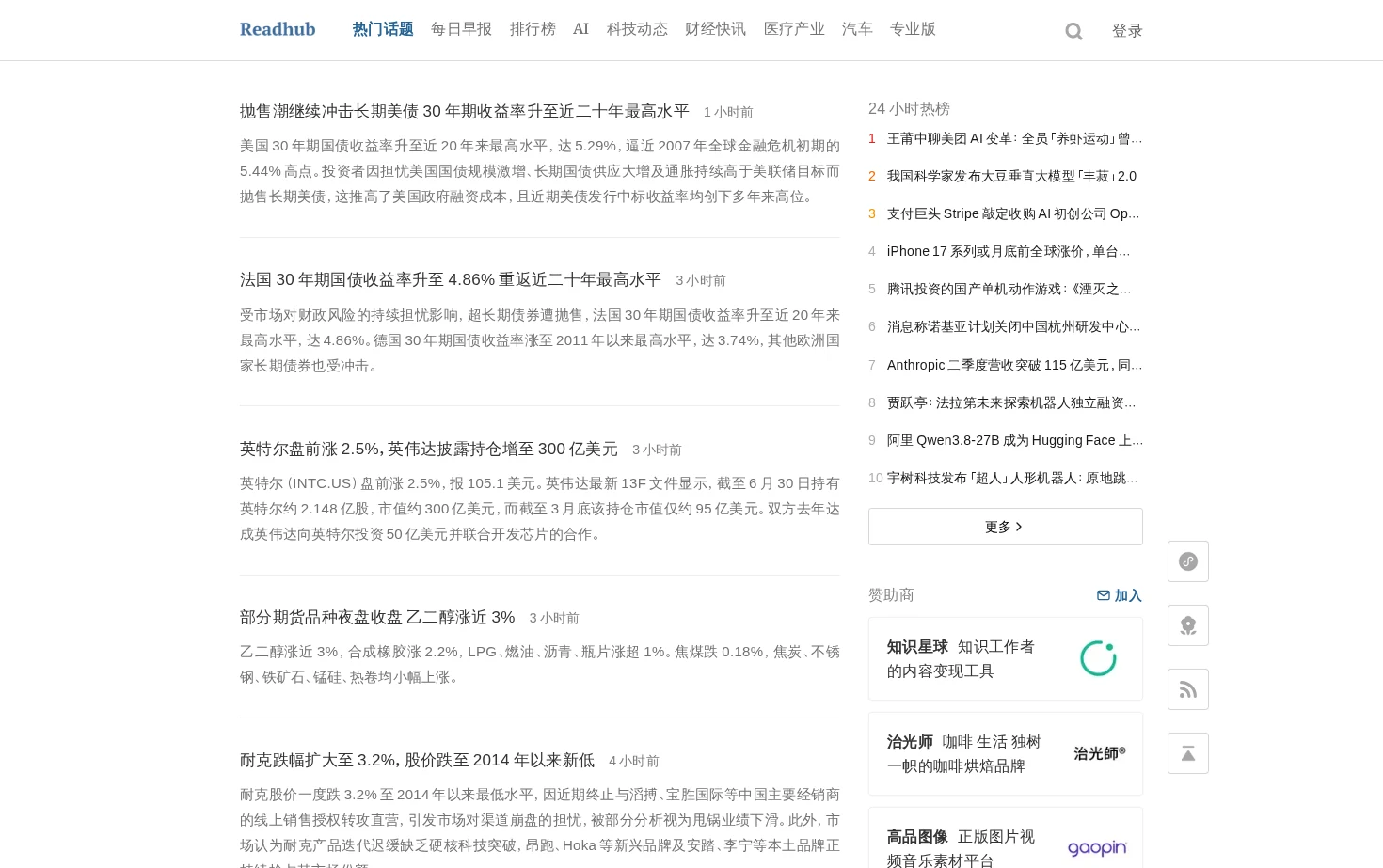Open the RSS feed icon
1383x868 pixels.
1188,689
